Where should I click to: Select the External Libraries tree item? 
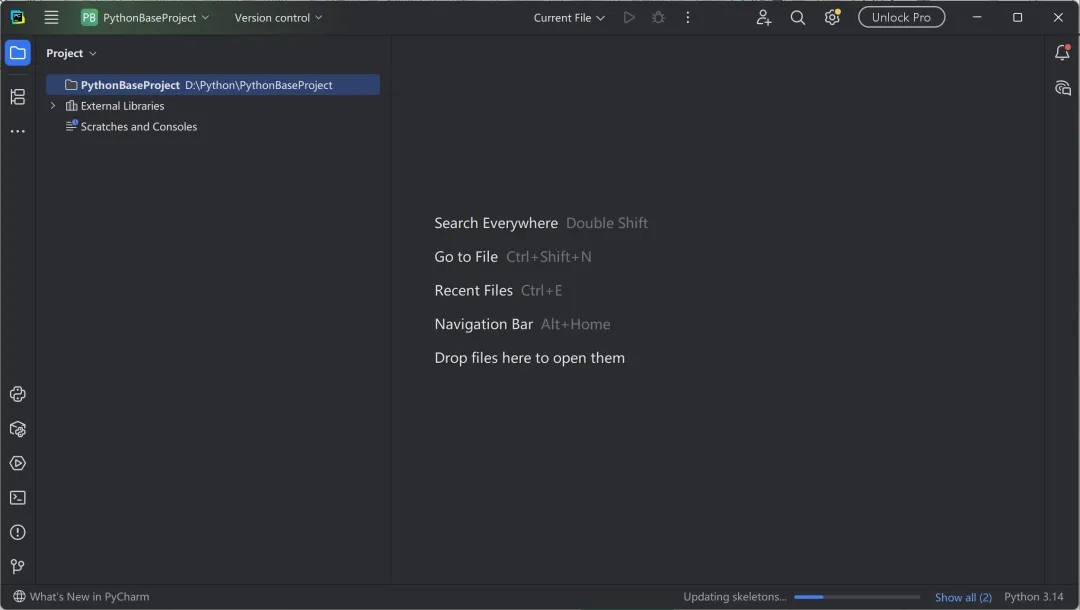click(122, 105)
